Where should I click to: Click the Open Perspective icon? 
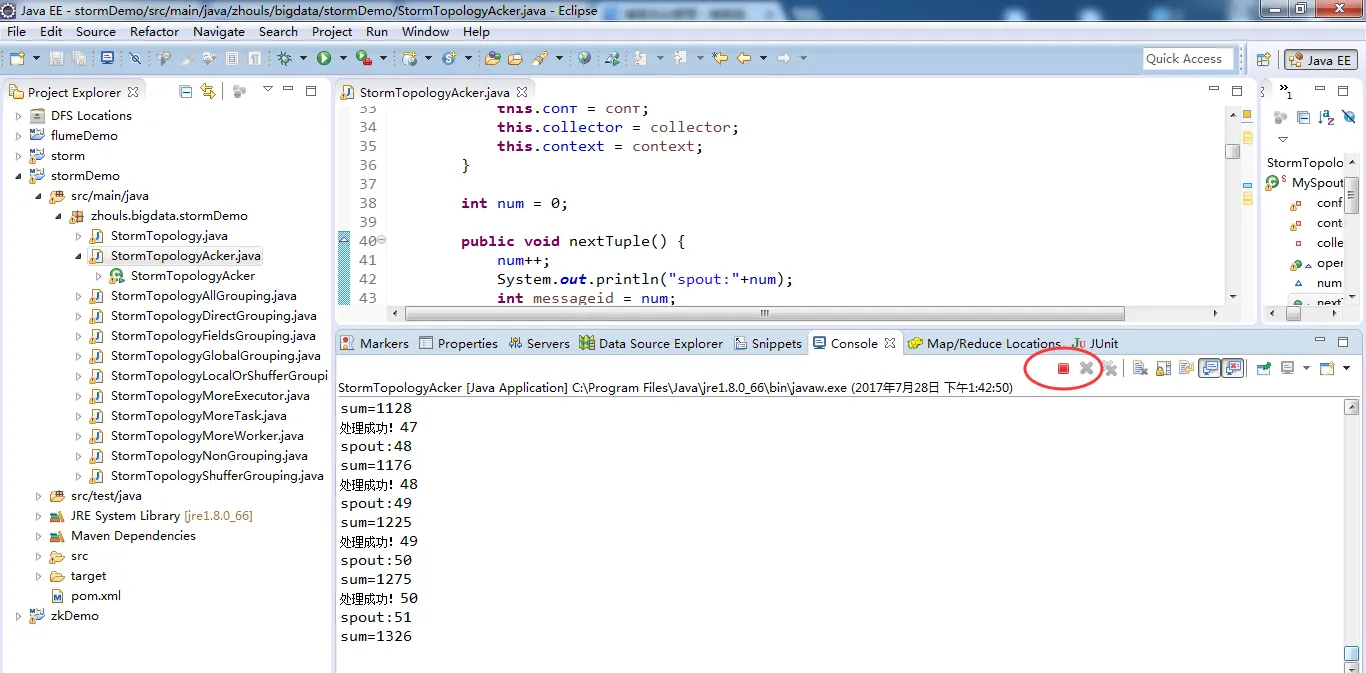pyautogui.click(x=1264, y=59)
